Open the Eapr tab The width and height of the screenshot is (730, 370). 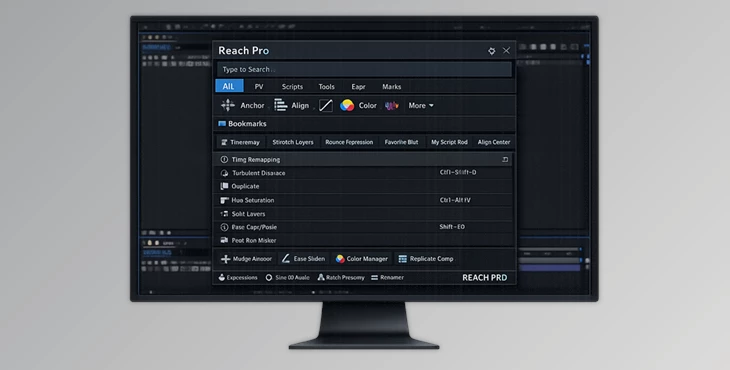click(358, 87)
